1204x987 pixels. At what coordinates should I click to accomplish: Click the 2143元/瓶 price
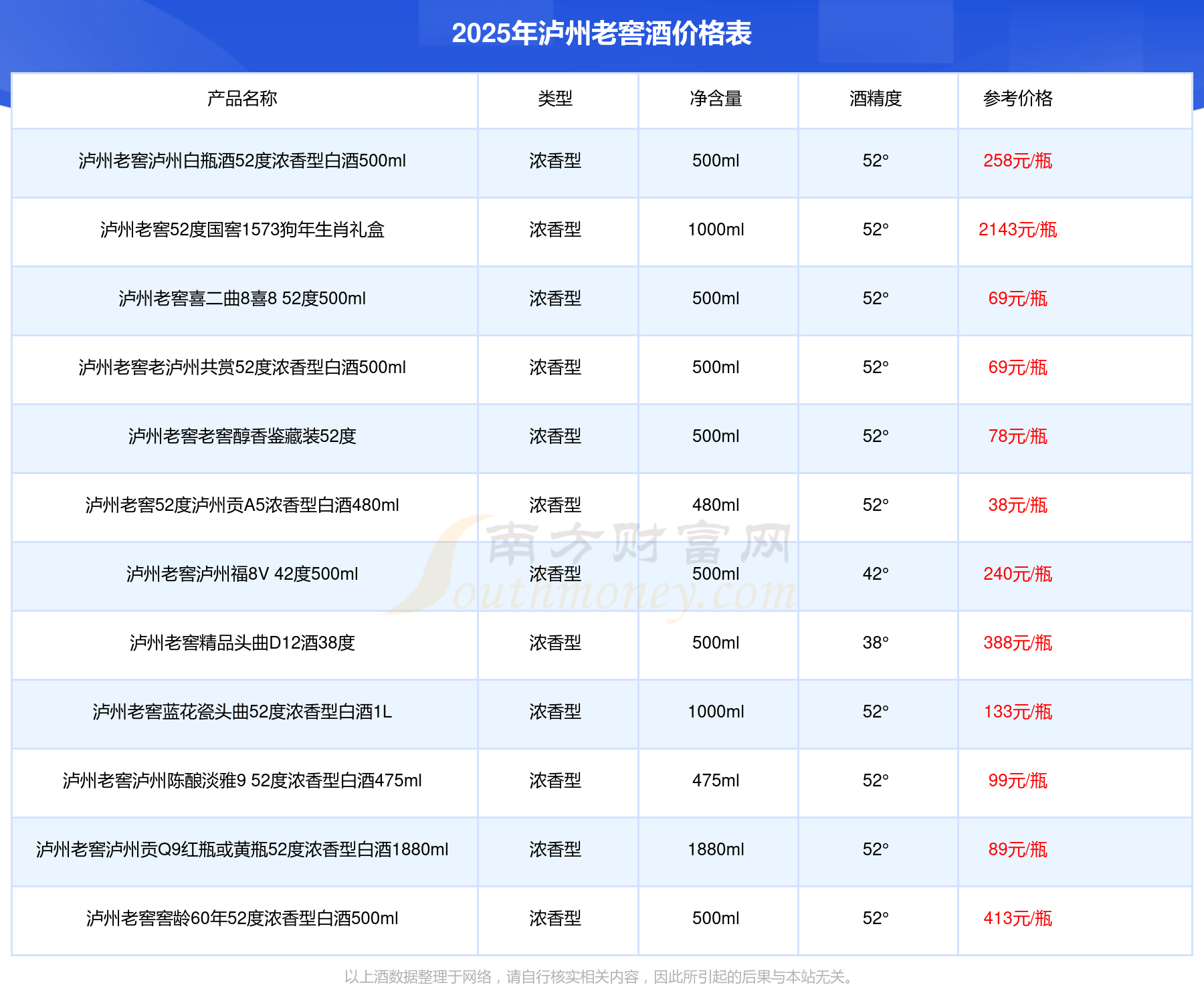pyautogui.click(x=1017, y=230)
